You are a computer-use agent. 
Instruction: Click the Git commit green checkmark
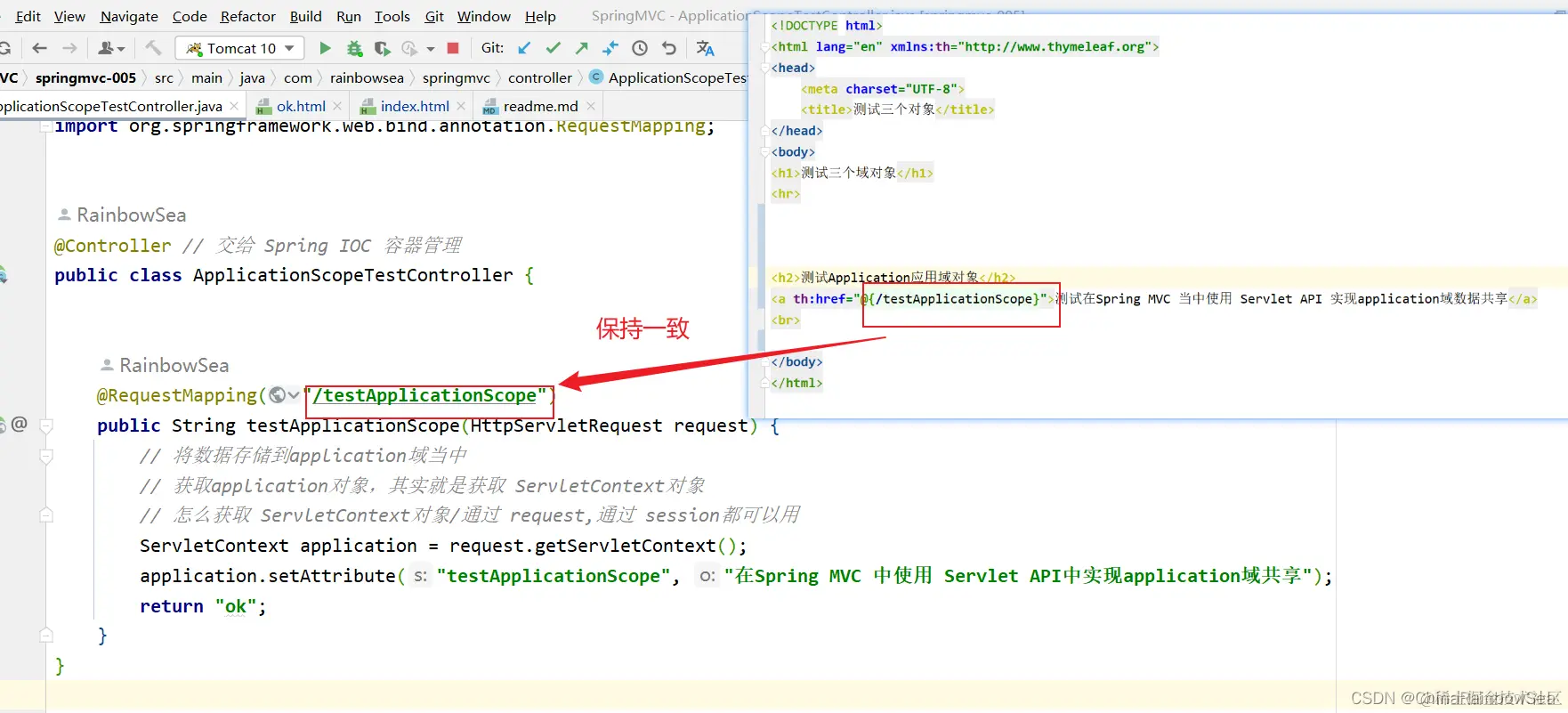tap(554, 48)
